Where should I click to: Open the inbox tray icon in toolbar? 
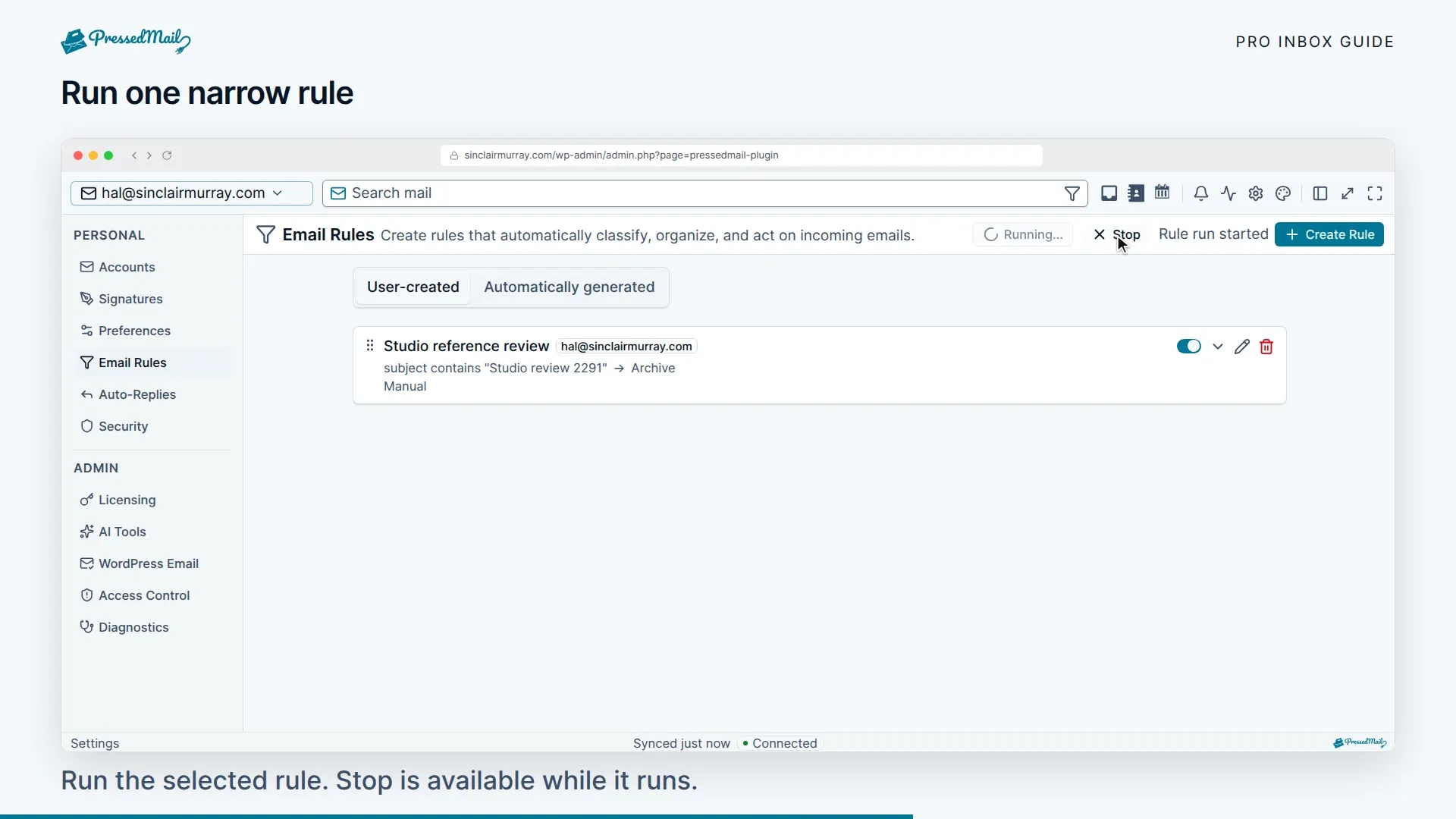point(1109,193)
